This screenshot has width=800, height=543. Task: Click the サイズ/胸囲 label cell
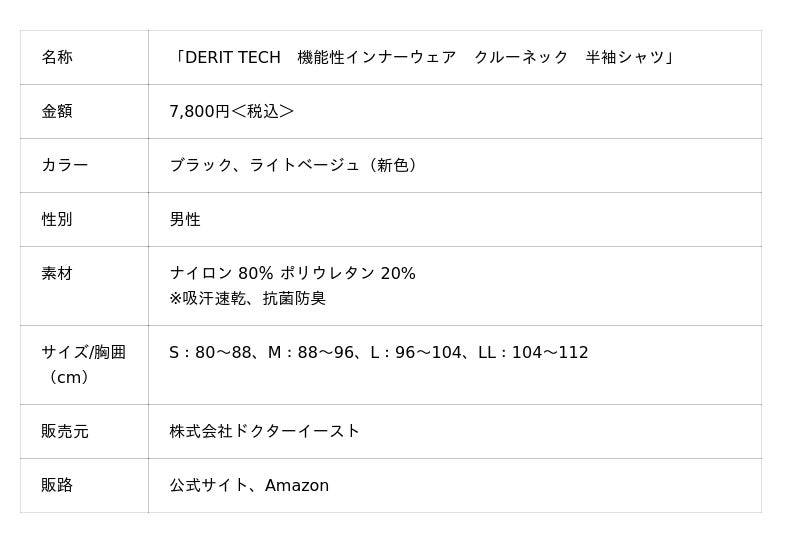[x=83, y=352]
